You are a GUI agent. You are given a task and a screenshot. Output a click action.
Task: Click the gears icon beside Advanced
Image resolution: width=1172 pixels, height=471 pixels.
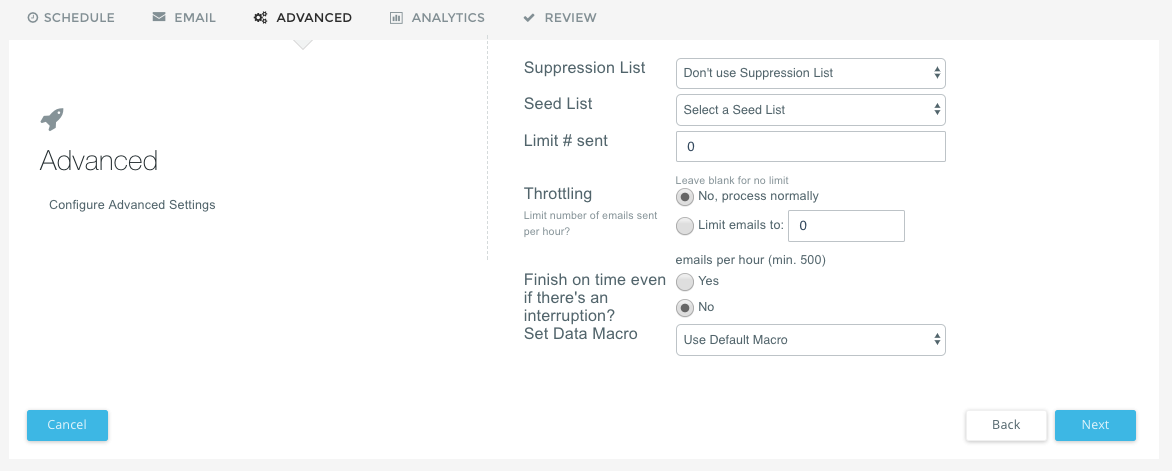pyautogui.click(x=261, y=18)
